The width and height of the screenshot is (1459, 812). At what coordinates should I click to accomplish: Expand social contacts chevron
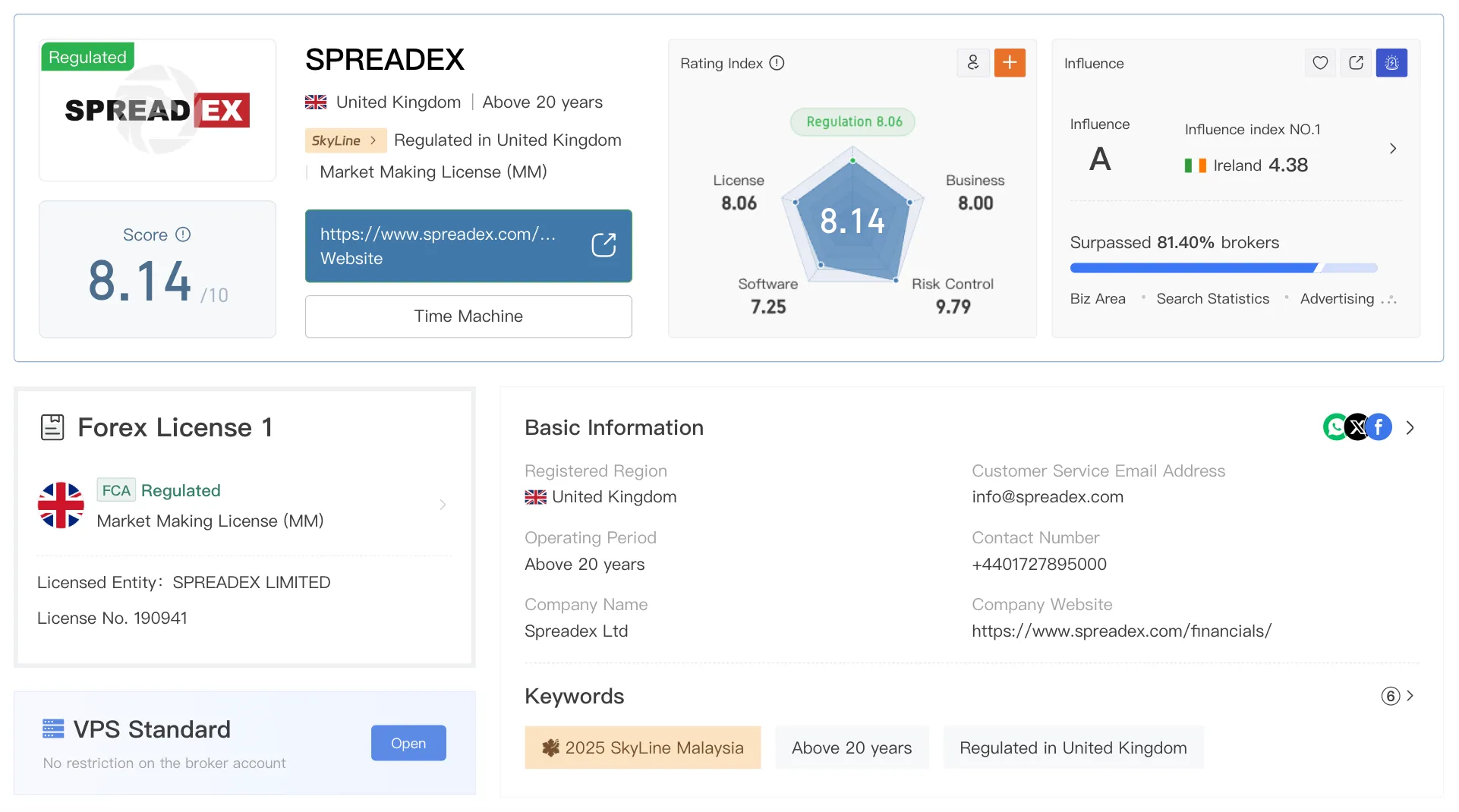point(1410,428)
